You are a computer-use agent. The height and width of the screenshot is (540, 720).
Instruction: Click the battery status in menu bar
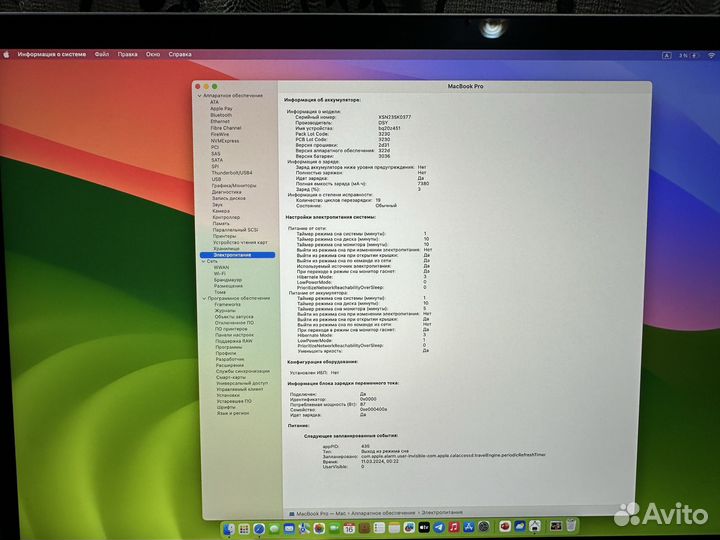[689, 55]
